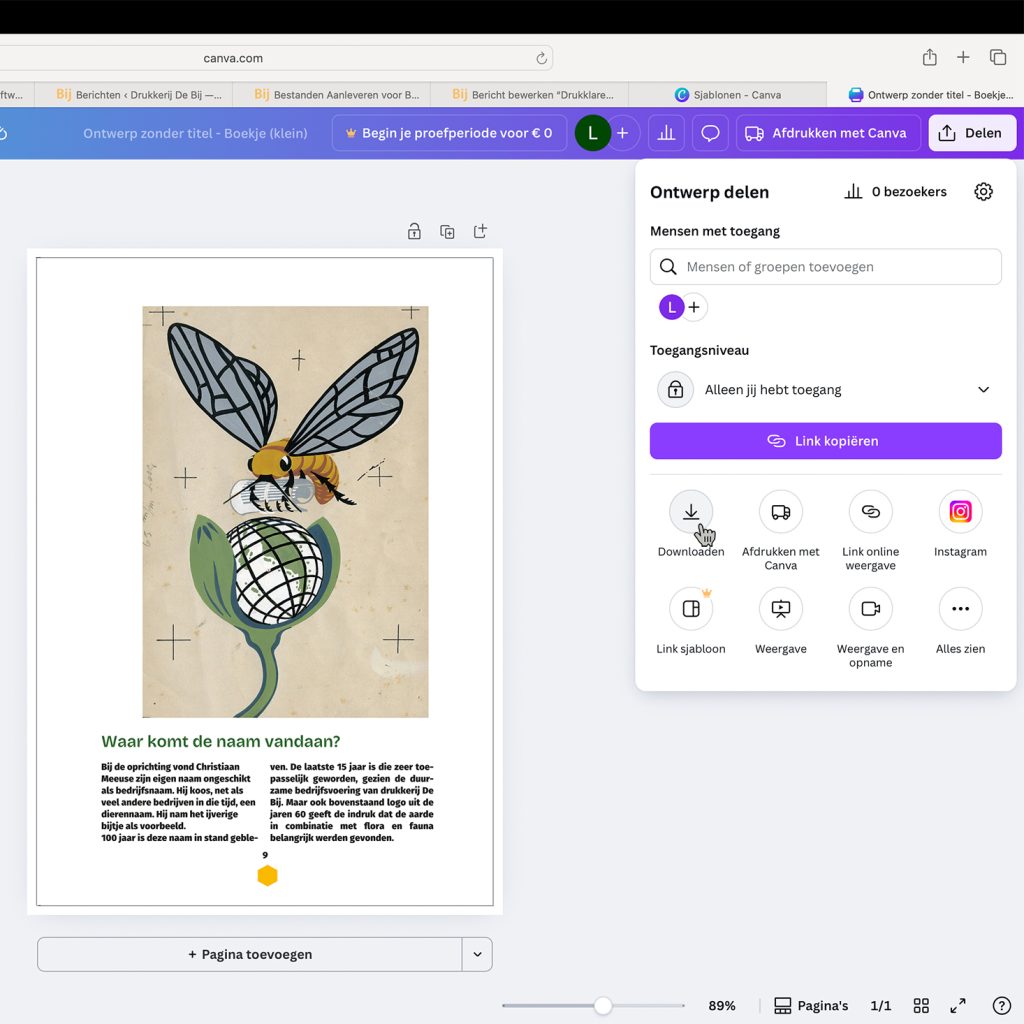Screen dimensions: 1024x1024
Task: Open share settings gear icon
Action: (x=983, y=192)
